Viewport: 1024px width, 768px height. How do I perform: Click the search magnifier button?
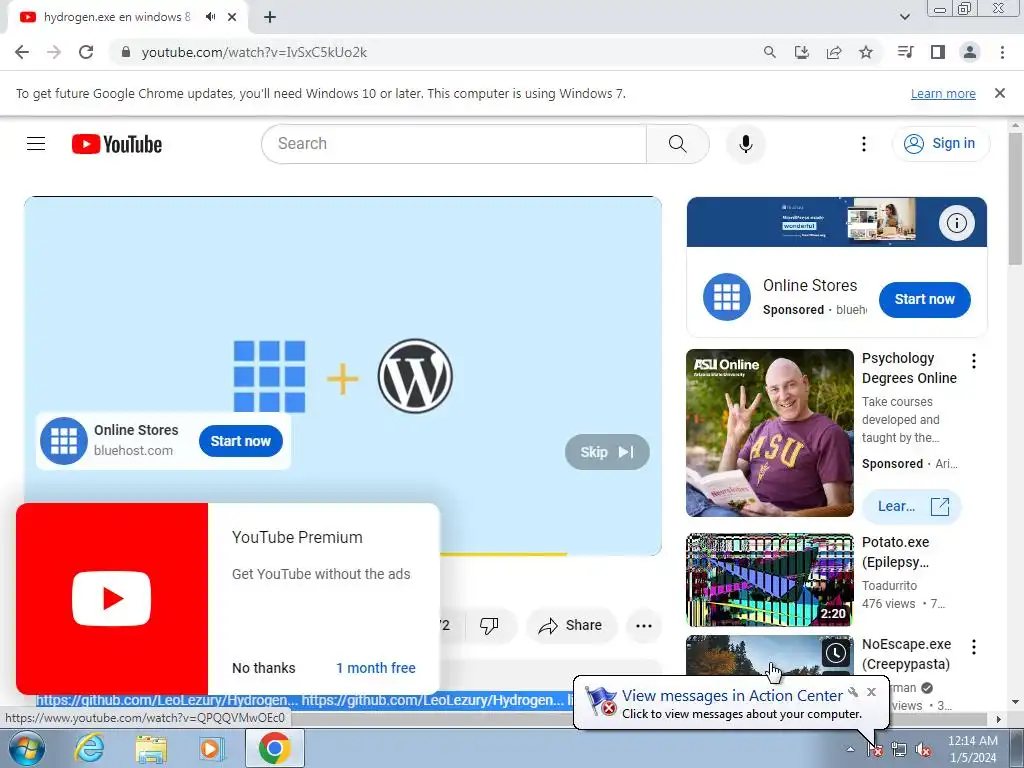(677, 144)
